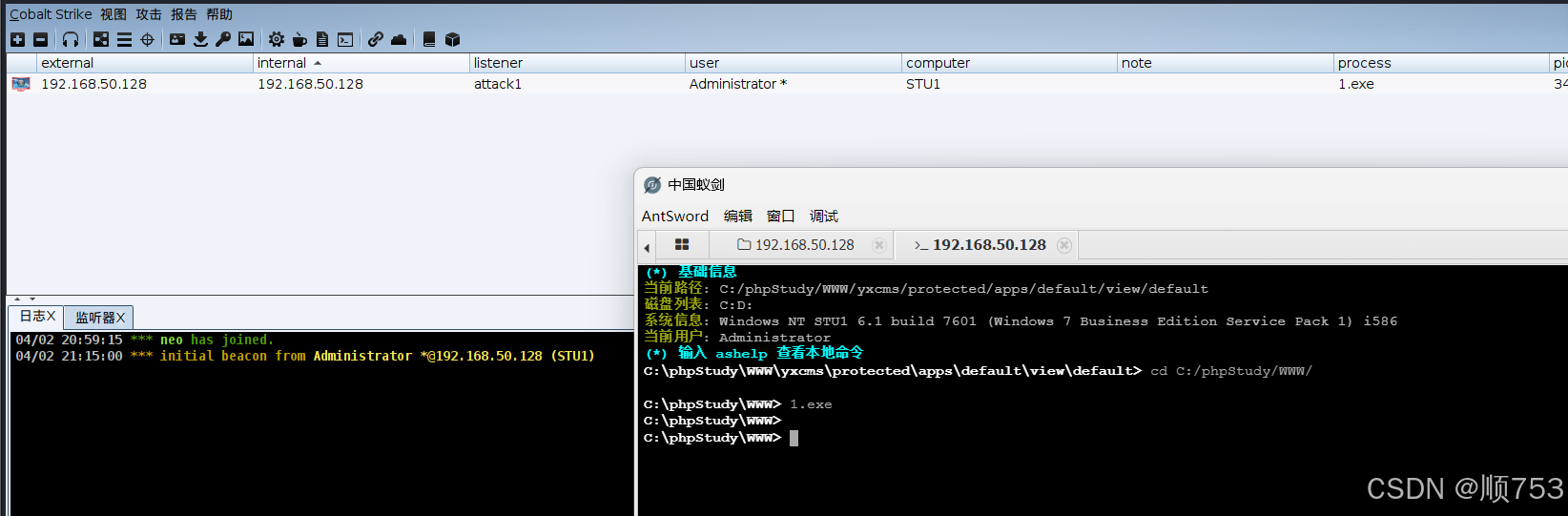Screen dimensions: 1568x516
Task: Open the 攻击 menu
Action: [149, 14]
